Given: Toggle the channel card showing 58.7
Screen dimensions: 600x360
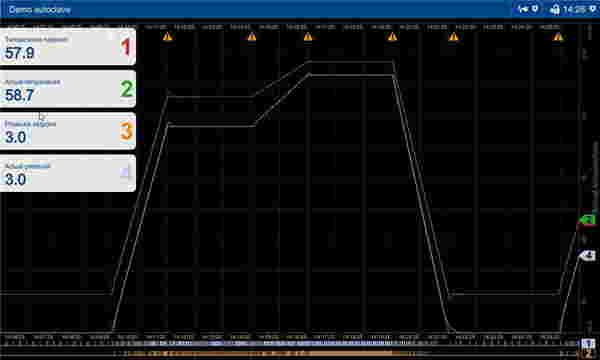Looking at the screenshot, I should (x=67, y=89).
